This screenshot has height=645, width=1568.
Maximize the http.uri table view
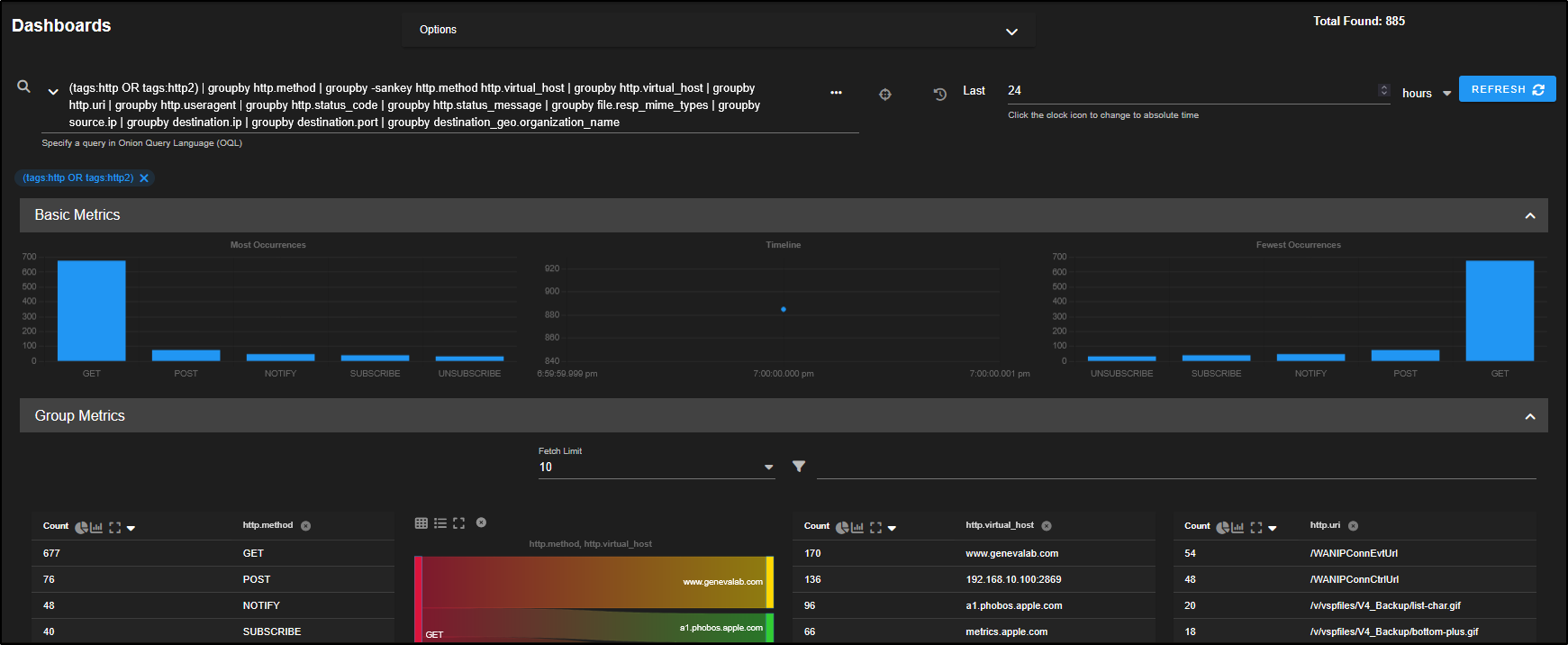pyautogui.click(x=1255, y=528)
